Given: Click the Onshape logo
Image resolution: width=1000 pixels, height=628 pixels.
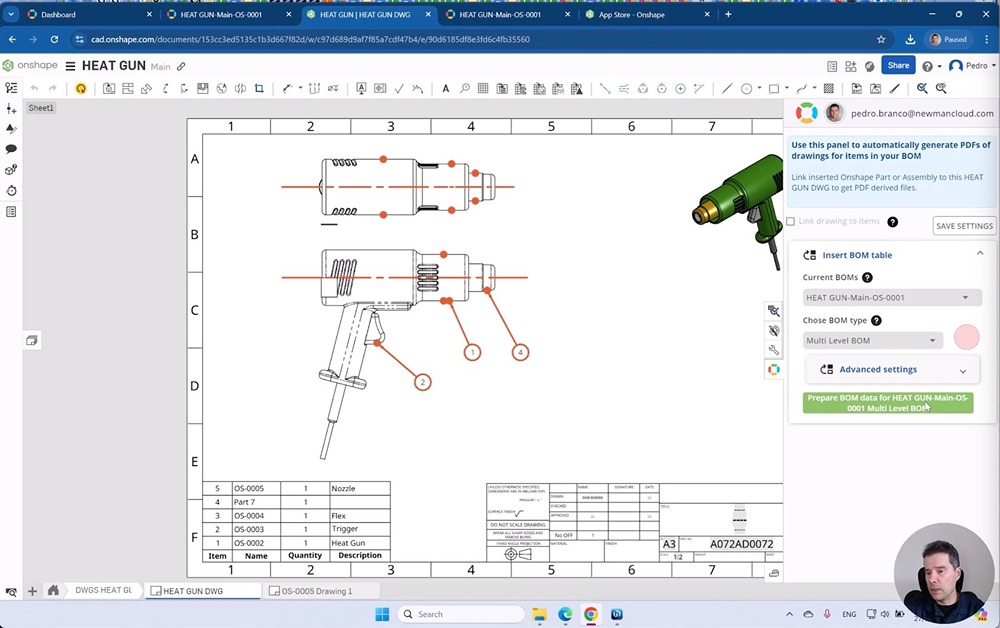Looking at the screenshot, I should pos(30,65).
